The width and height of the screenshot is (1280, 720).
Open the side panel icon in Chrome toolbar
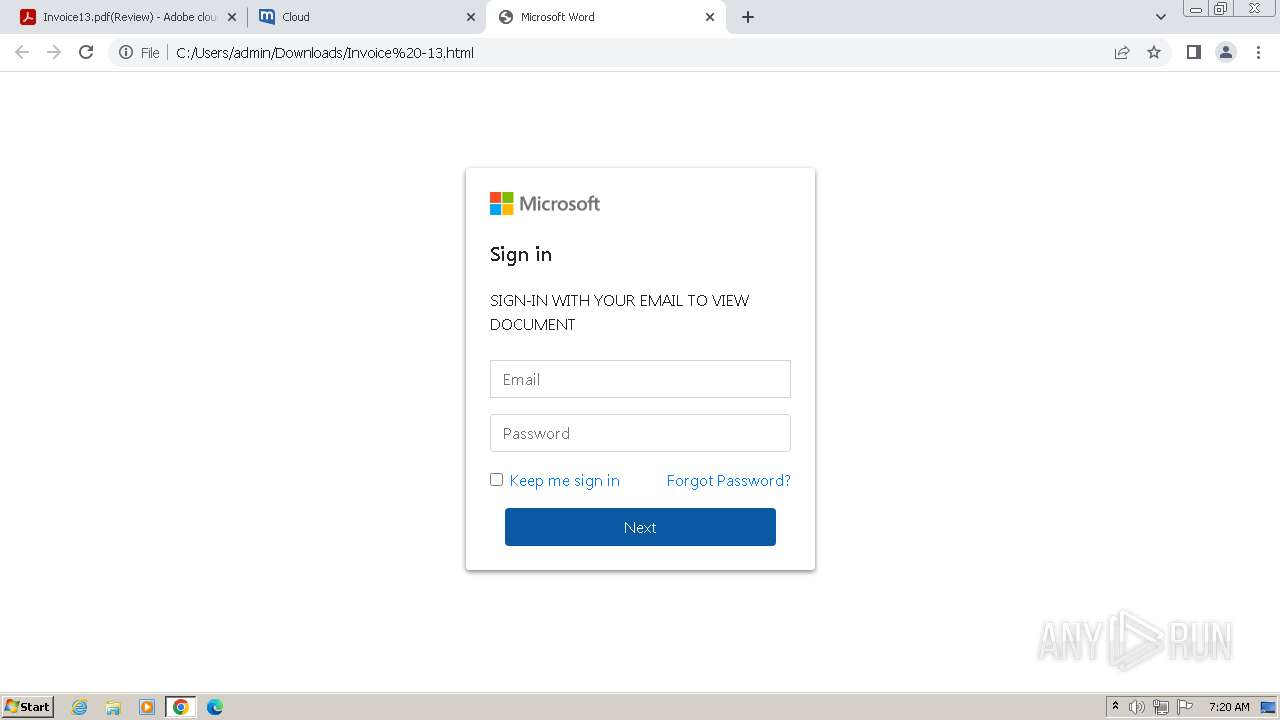tap(1193, 52)
